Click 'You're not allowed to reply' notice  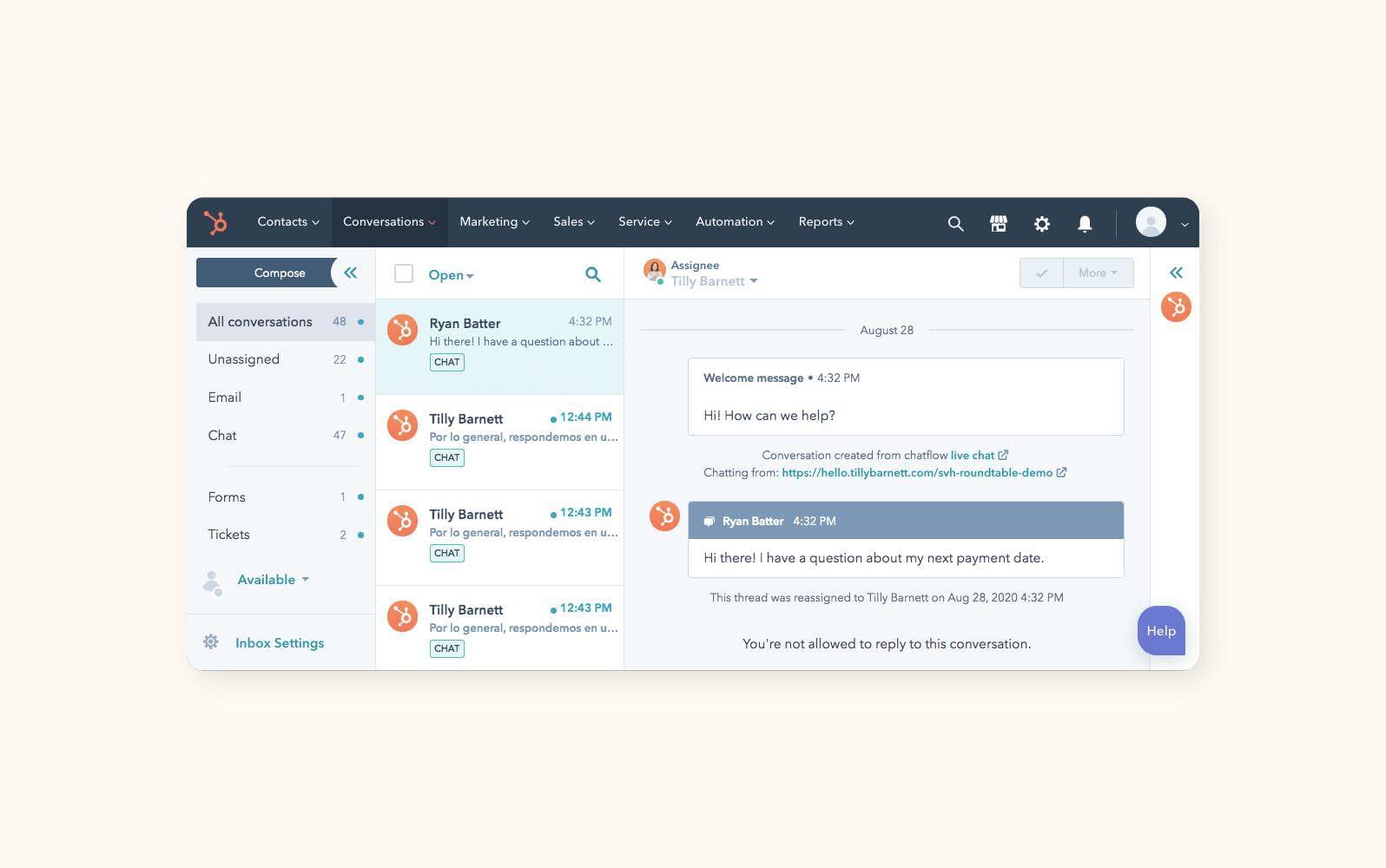click(887, 644)
